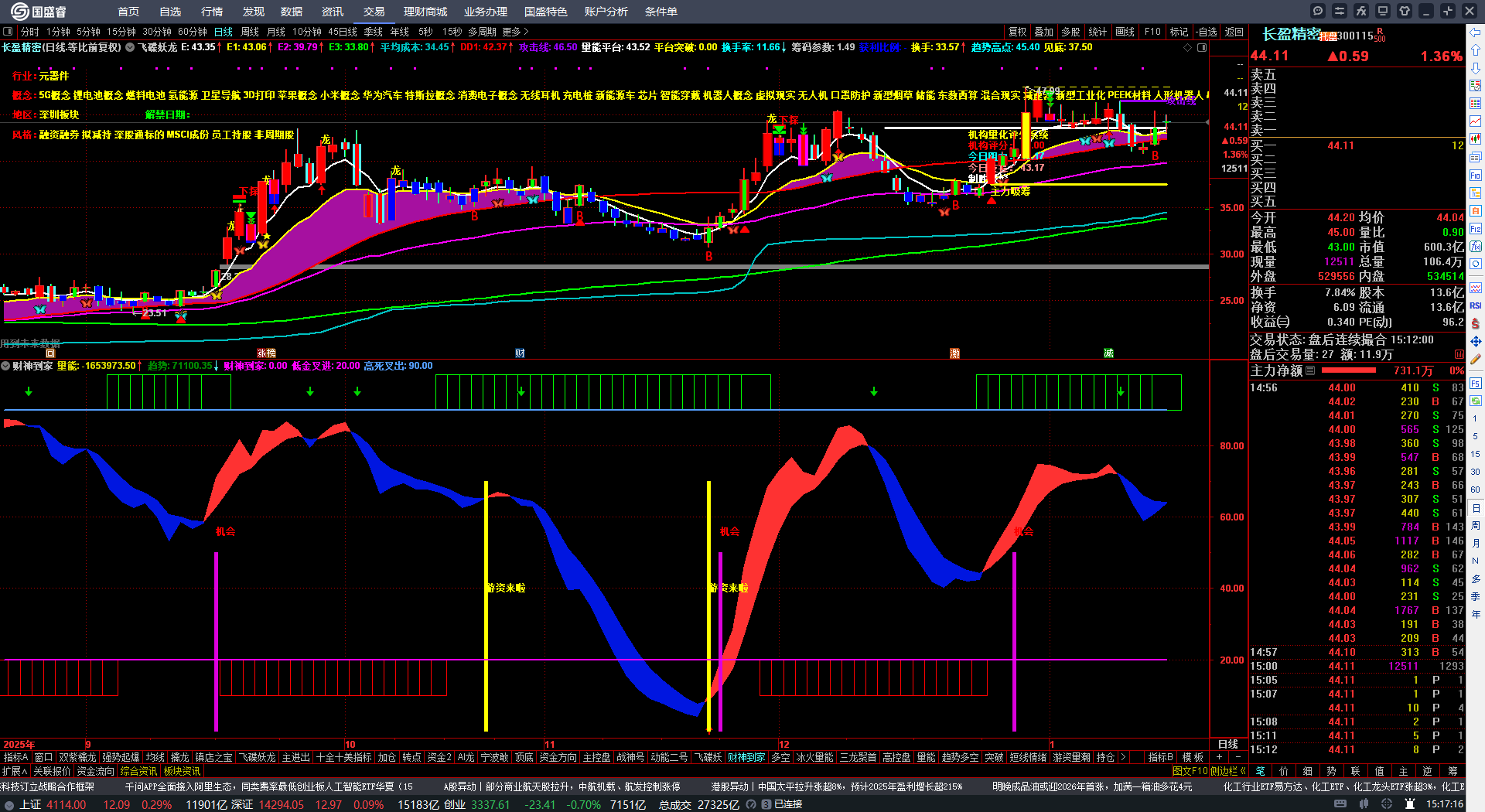Click the FS icon in right sidebar
The image size is (1485, 812).
point(1476,383)
